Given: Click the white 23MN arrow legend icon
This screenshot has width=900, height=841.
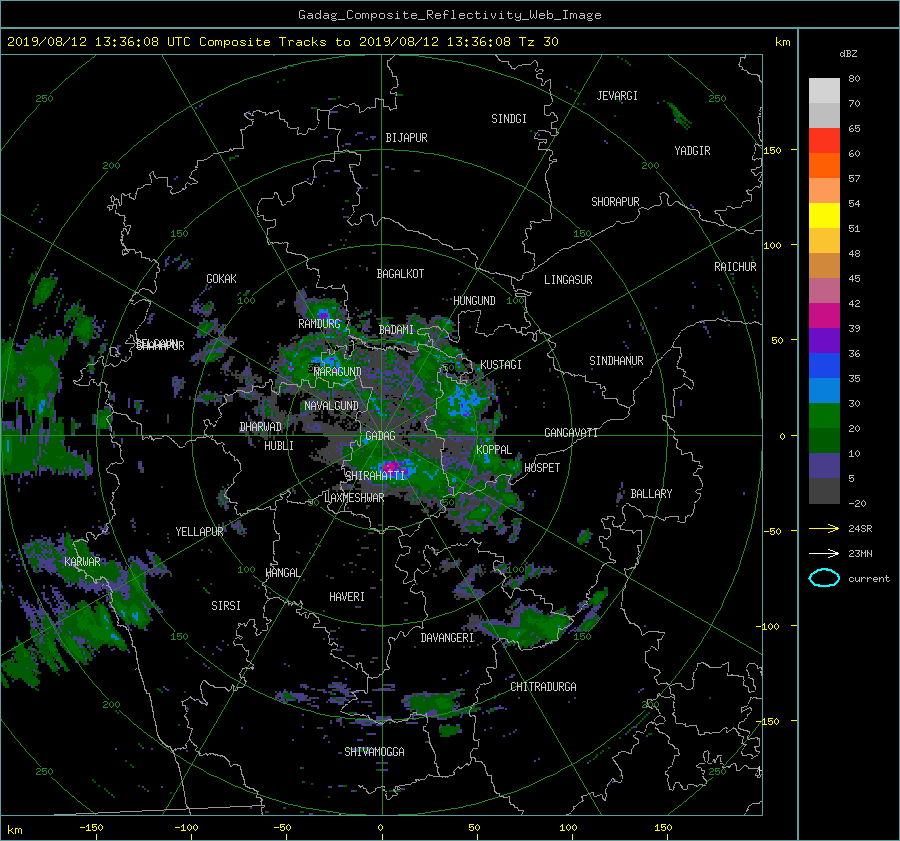Looking at the screenshot, I should (x=824, y=553).
